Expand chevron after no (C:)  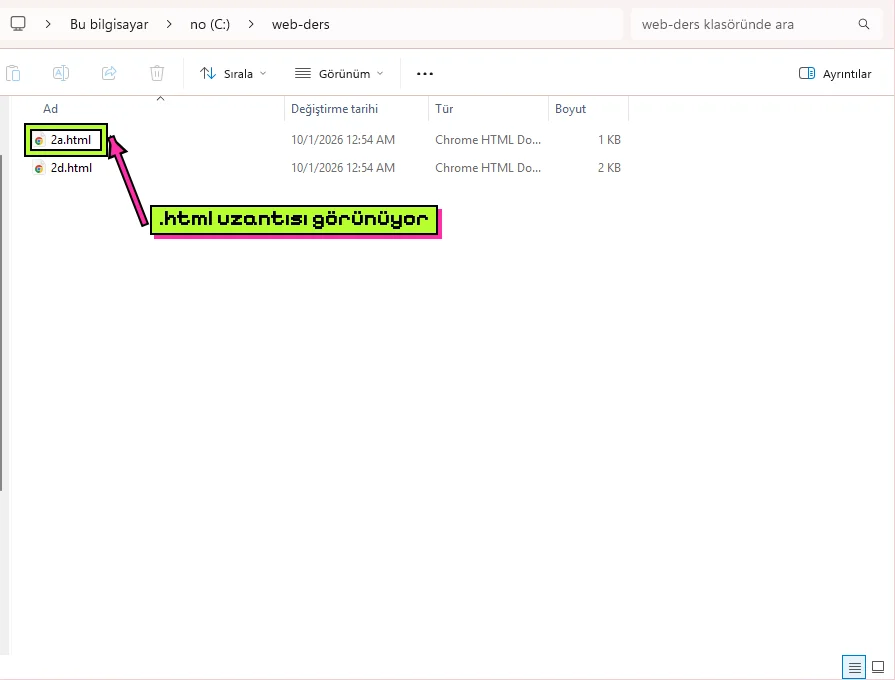[251, 24]
